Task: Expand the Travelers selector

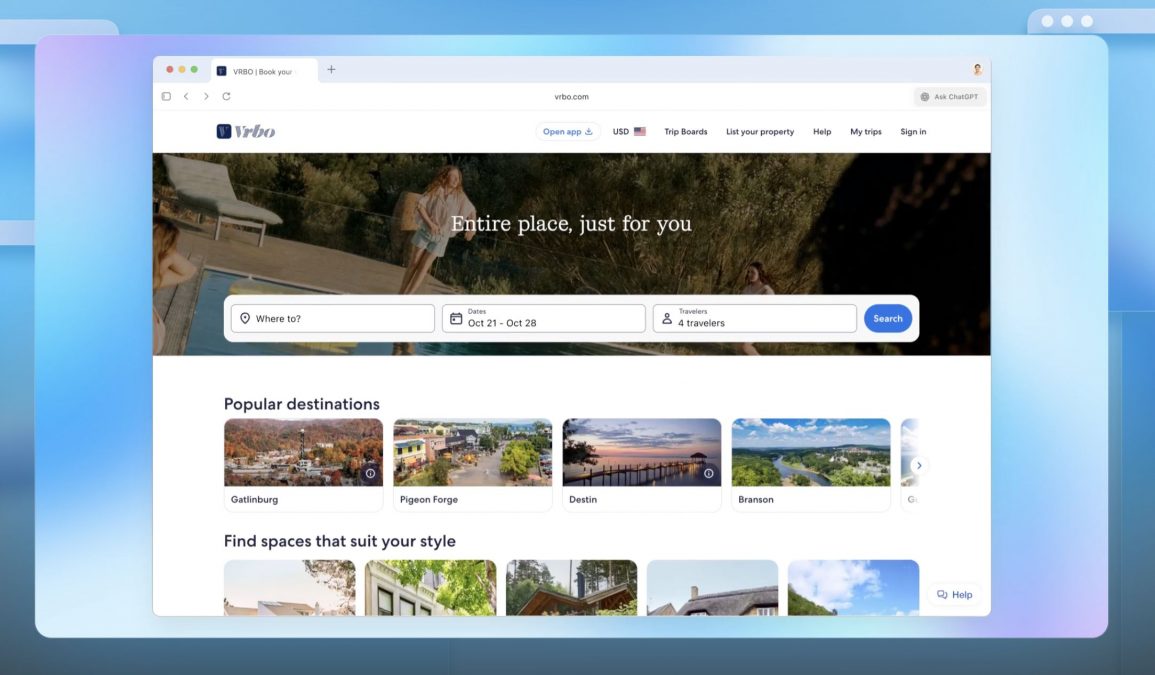Action: (754, 318)
